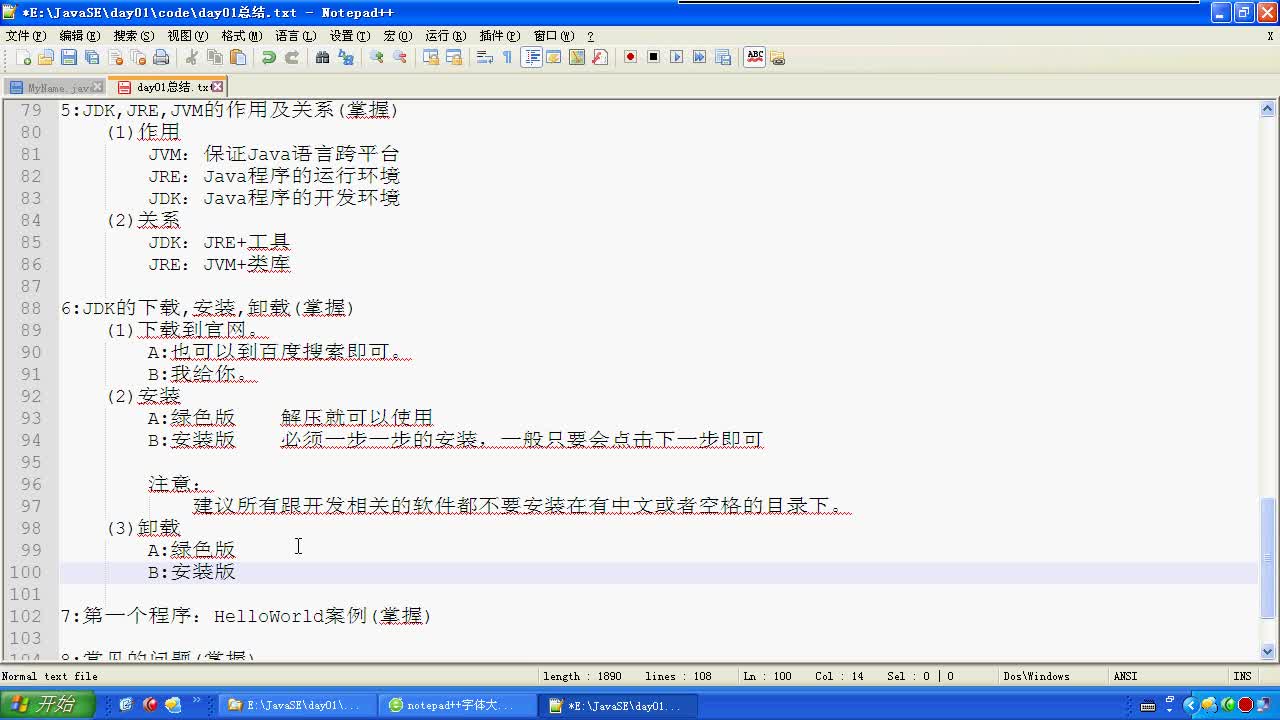Screen dimensions: 1280x720
Task: Switch to the MyName.java tab
Action: pos(56,88)
